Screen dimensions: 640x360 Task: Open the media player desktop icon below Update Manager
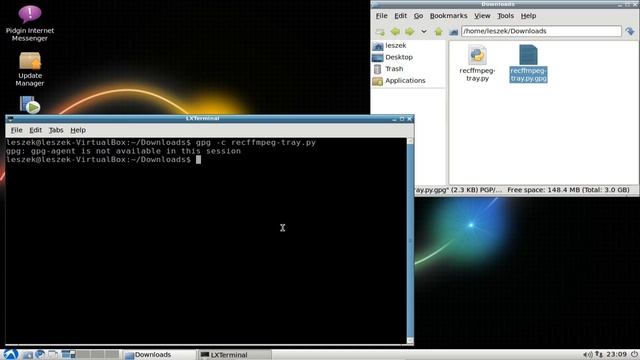point(30,105)
